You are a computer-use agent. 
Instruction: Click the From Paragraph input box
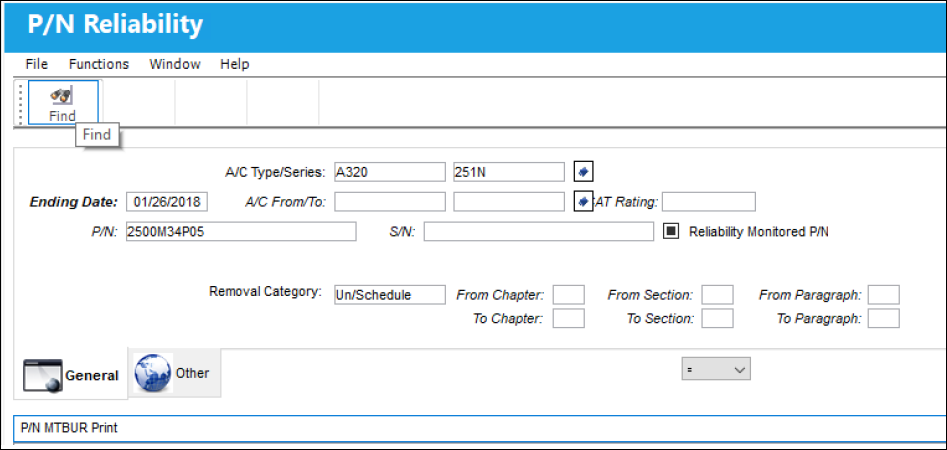884,295
